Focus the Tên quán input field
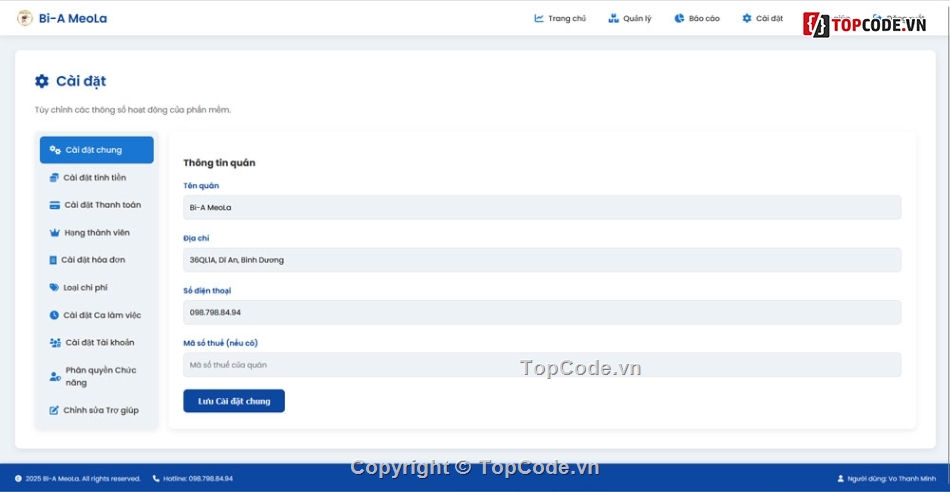The image size is (950, 492). tap(542, 207)
